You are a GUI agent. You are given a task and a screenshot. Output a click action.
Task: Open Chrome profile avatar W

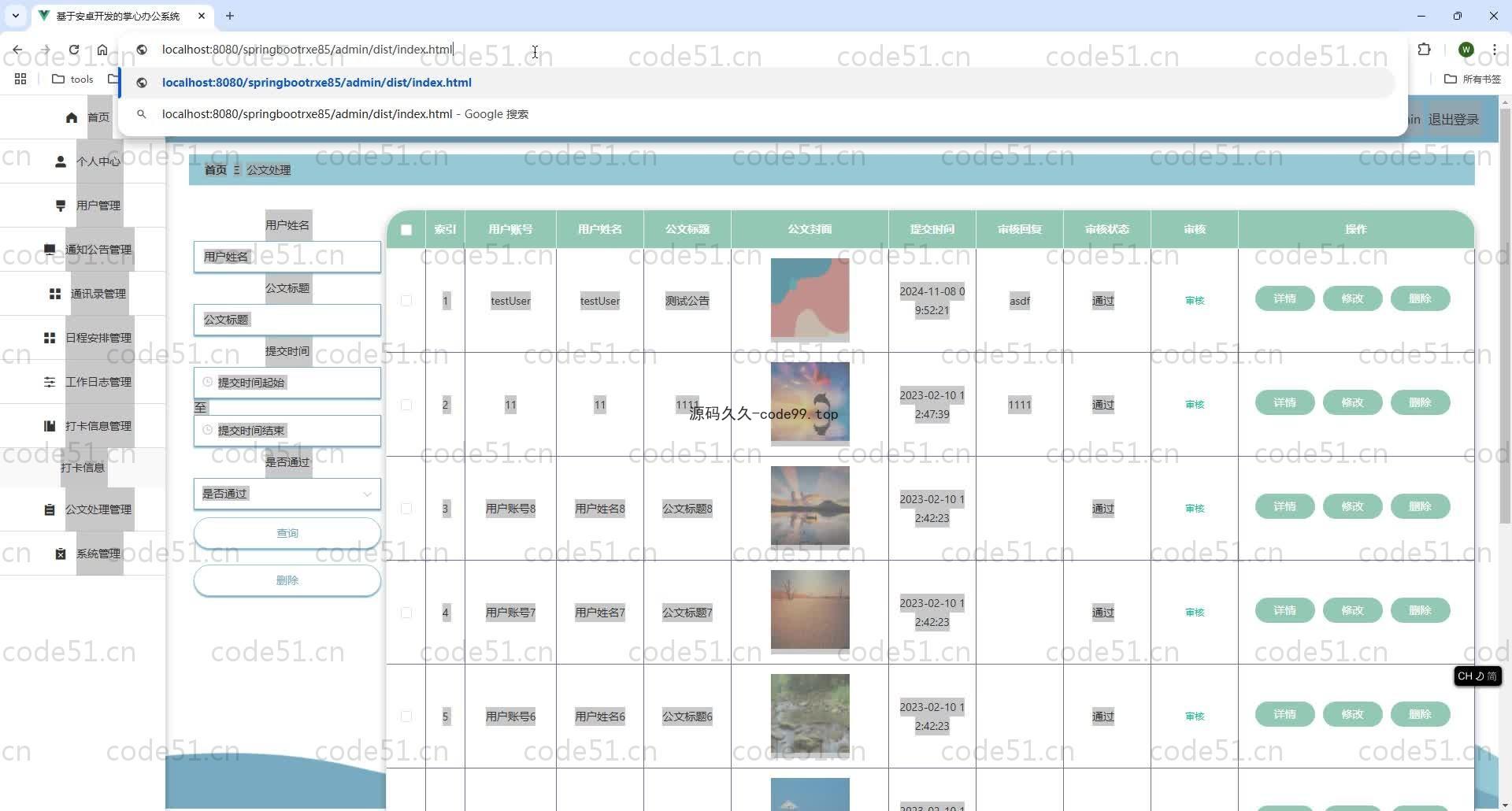tap(1466, 50)
